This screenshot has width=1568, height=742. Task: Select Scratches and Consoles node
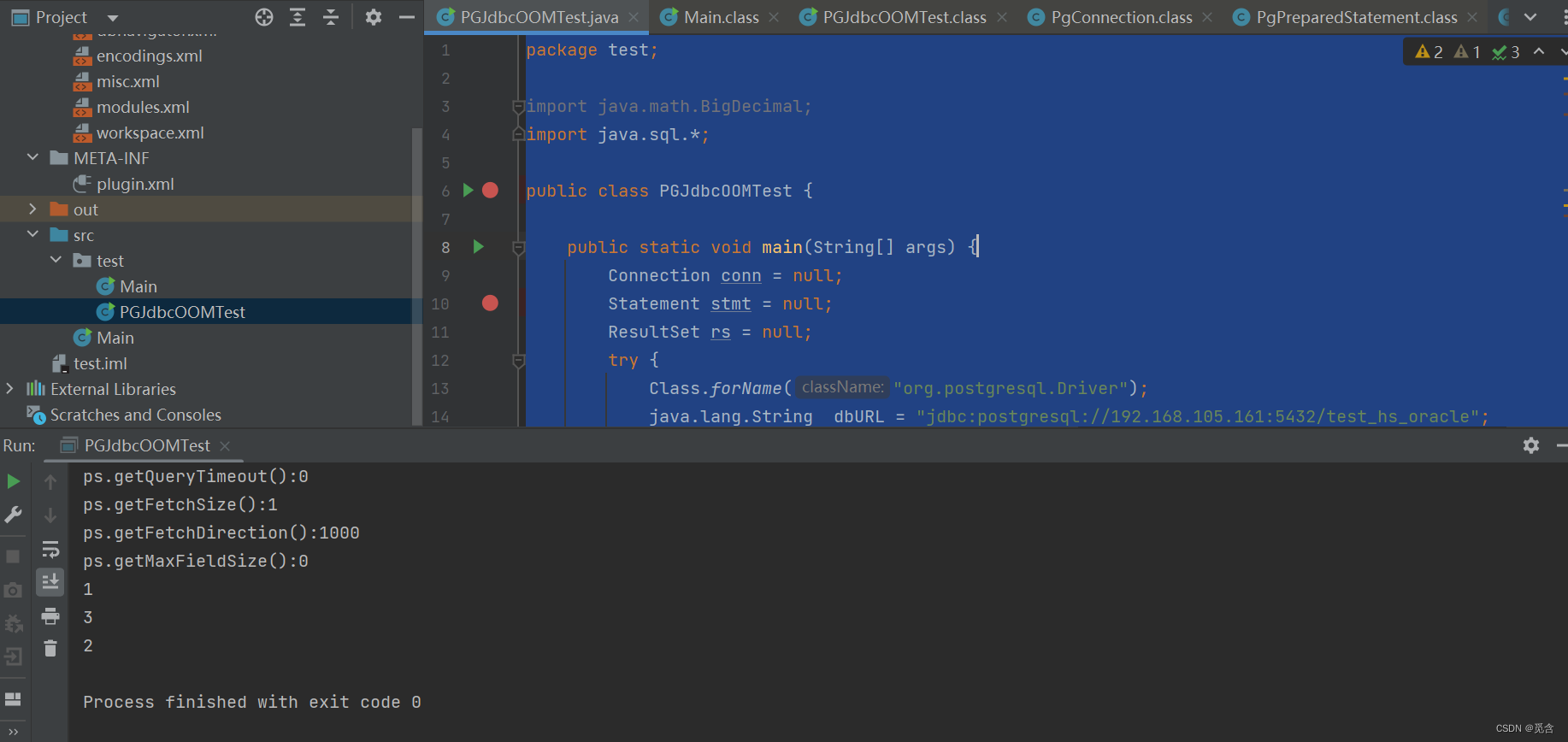point(135,415)
